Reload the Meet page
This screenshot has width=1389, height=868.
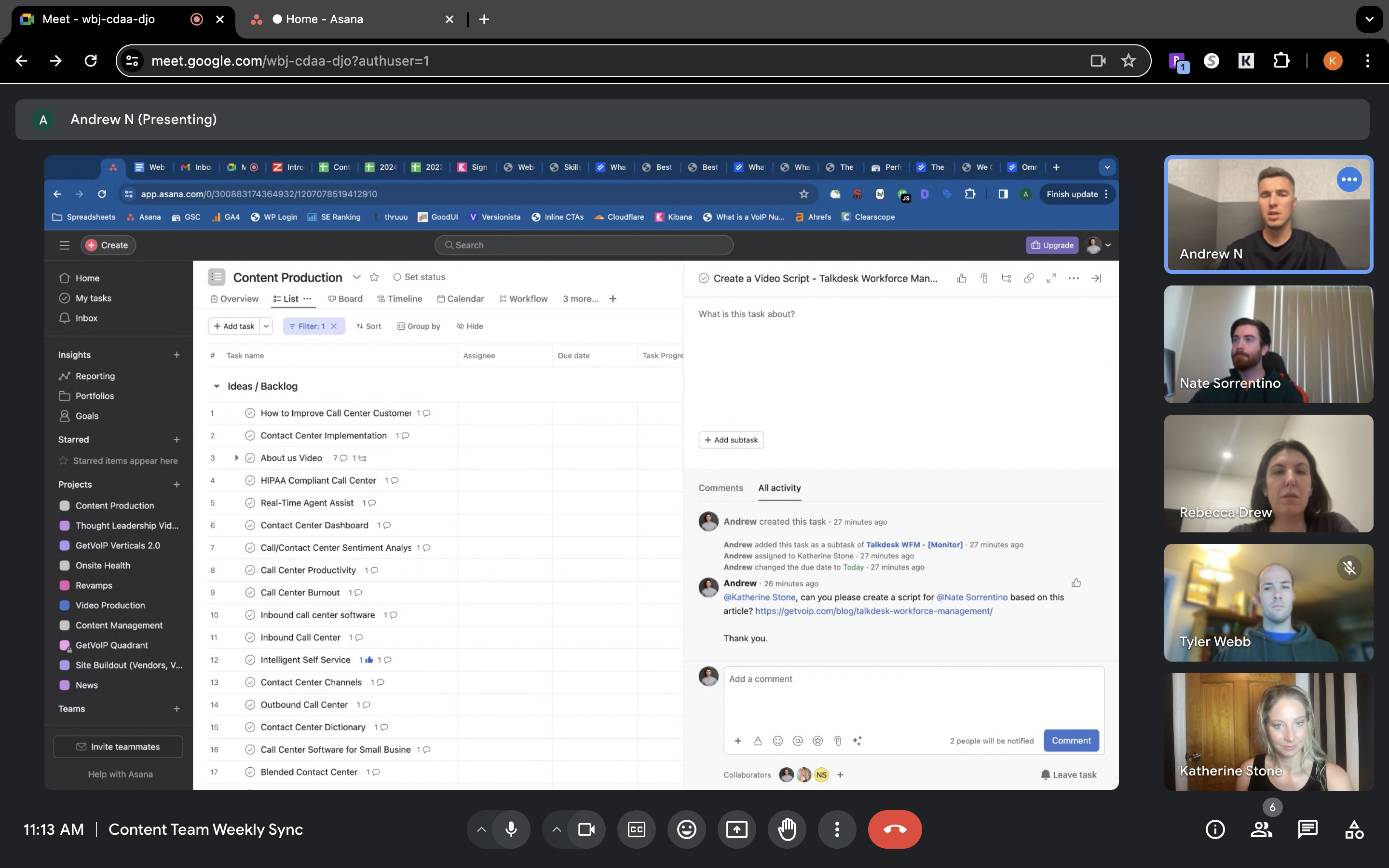point(91,61)
